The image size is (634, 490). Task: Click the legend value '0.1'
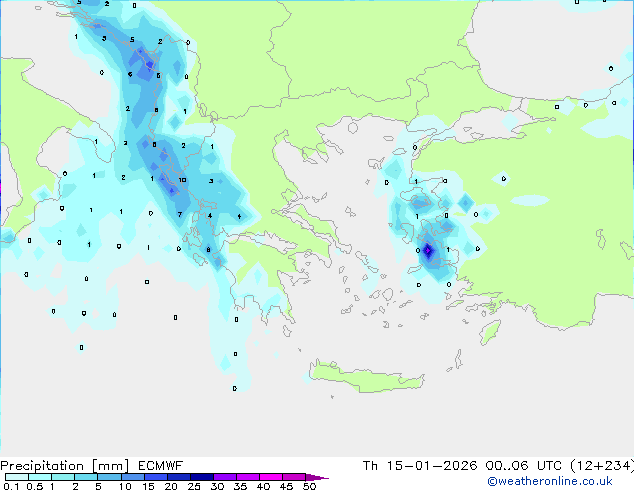point(11,486)
